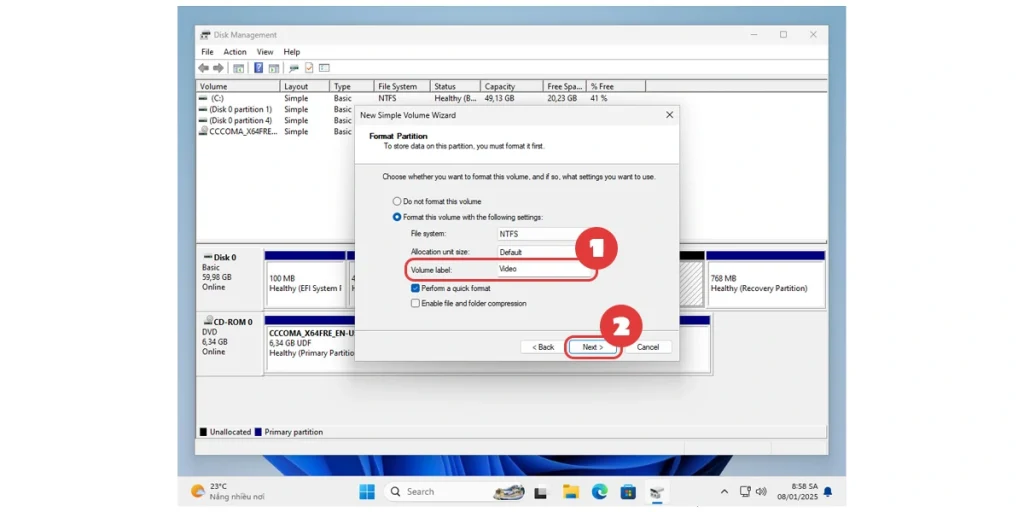Enable file and folder compression checkbox

[x=416, y=303]
